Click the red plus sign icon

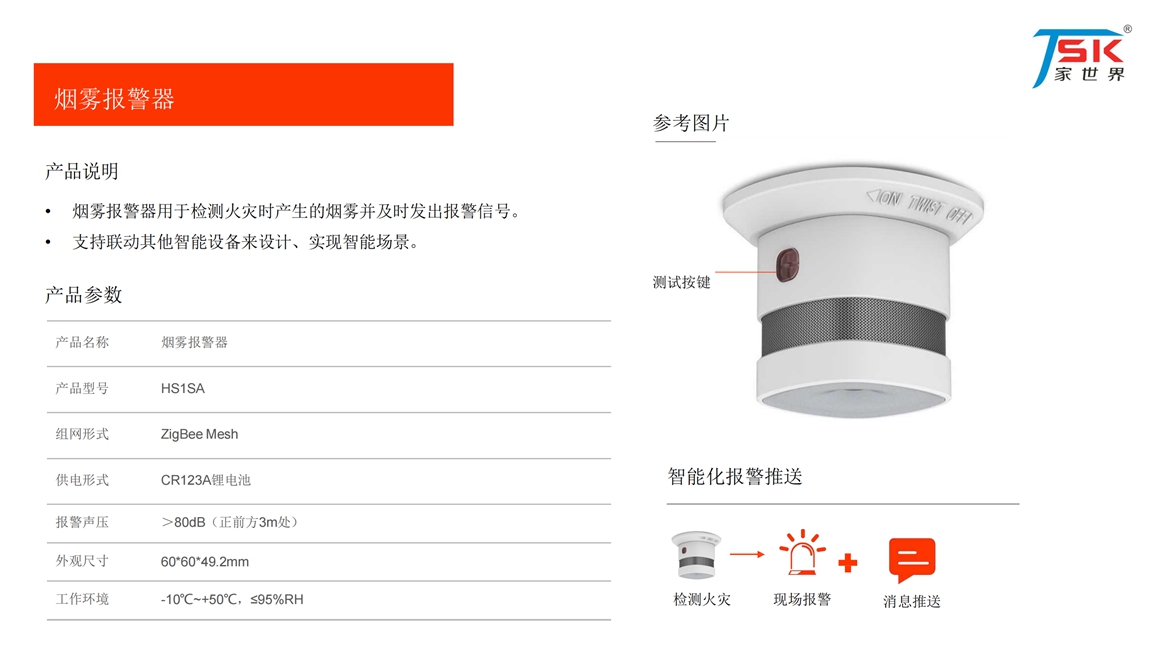coord(848,563)
